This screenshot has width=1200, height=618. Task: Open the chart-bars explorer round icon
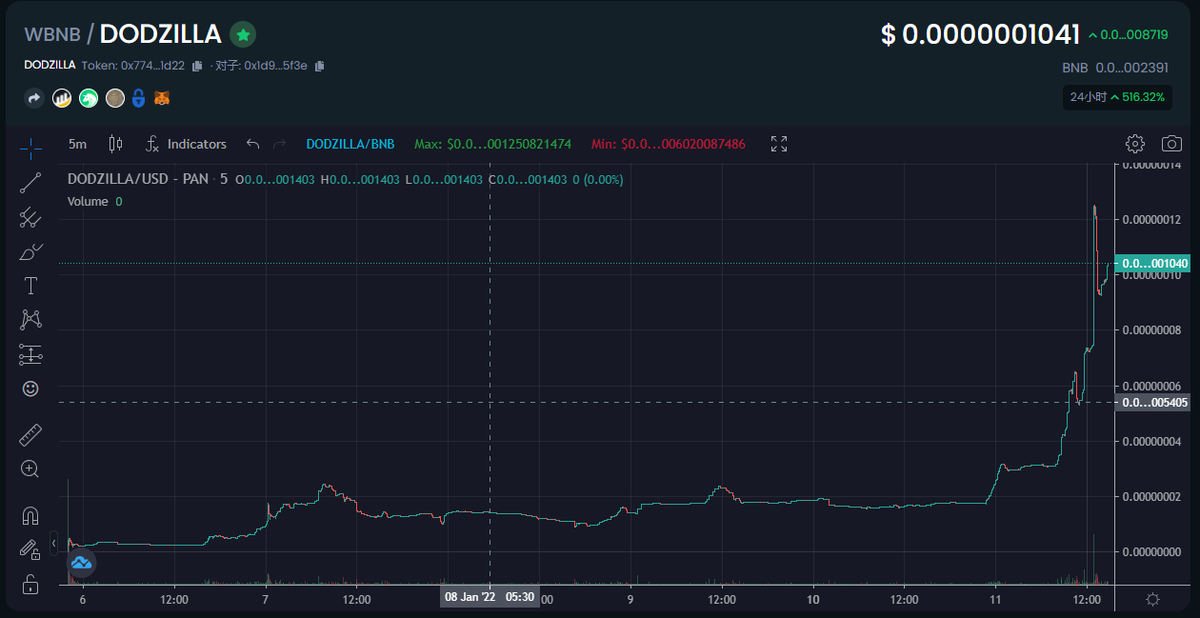61,98
